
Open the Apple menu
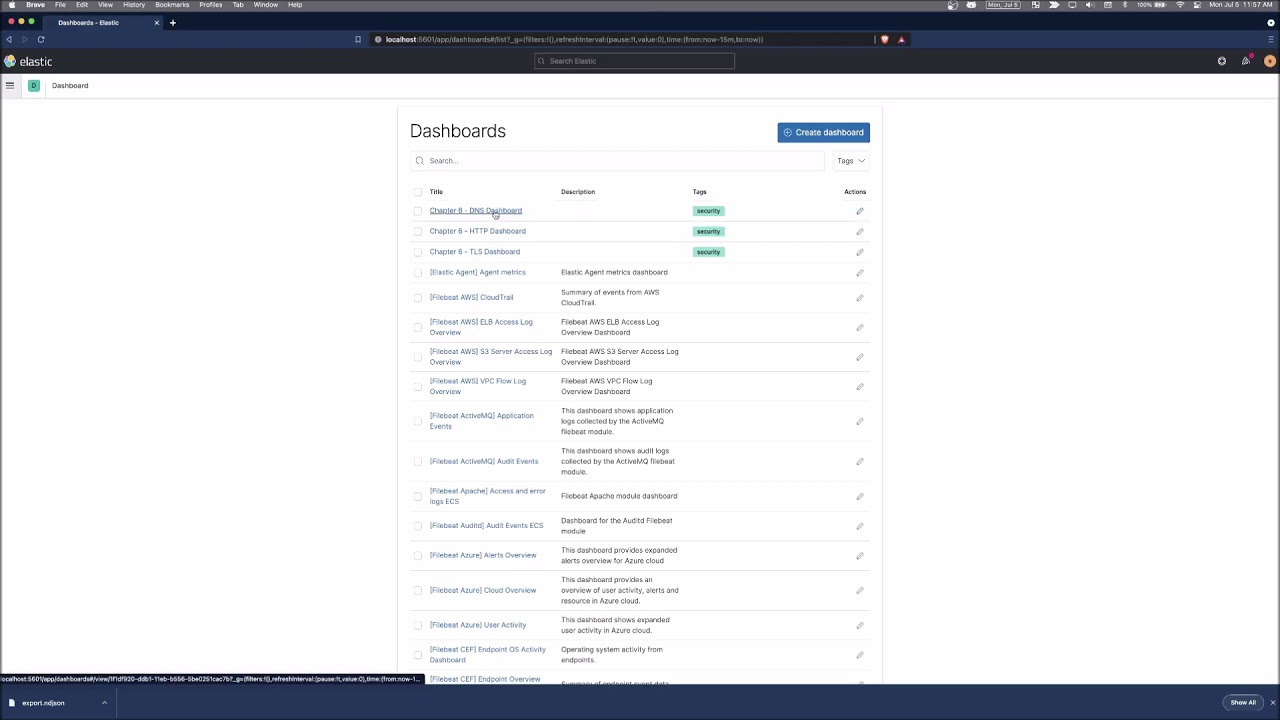11,5
